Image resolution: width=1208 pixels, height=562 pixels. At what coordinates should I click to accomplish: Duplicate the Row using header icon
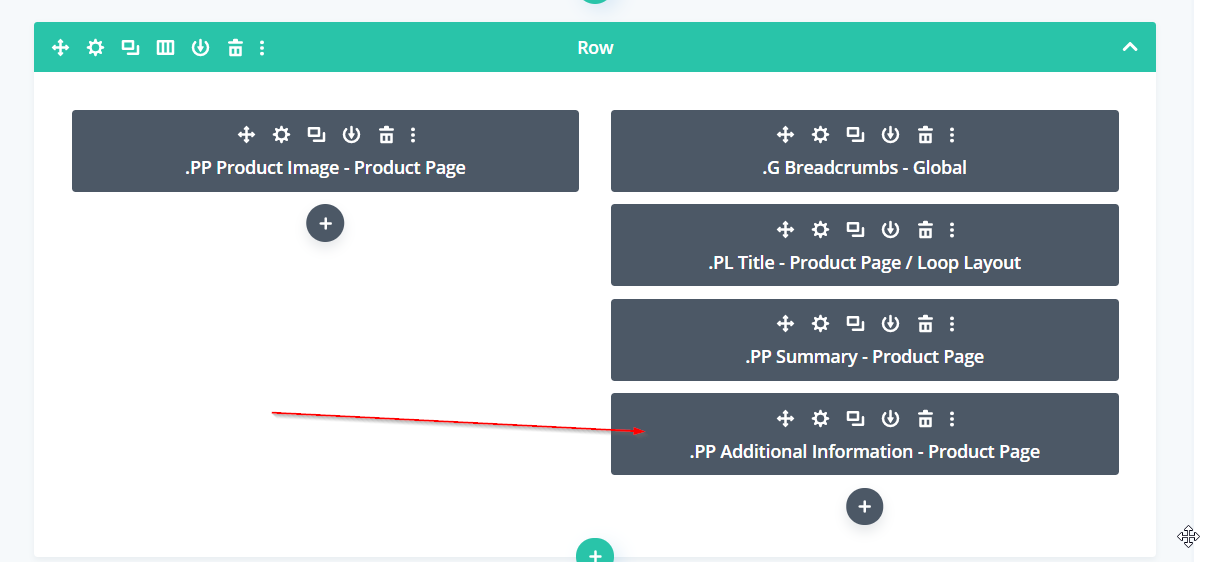(x=130, y=47)
